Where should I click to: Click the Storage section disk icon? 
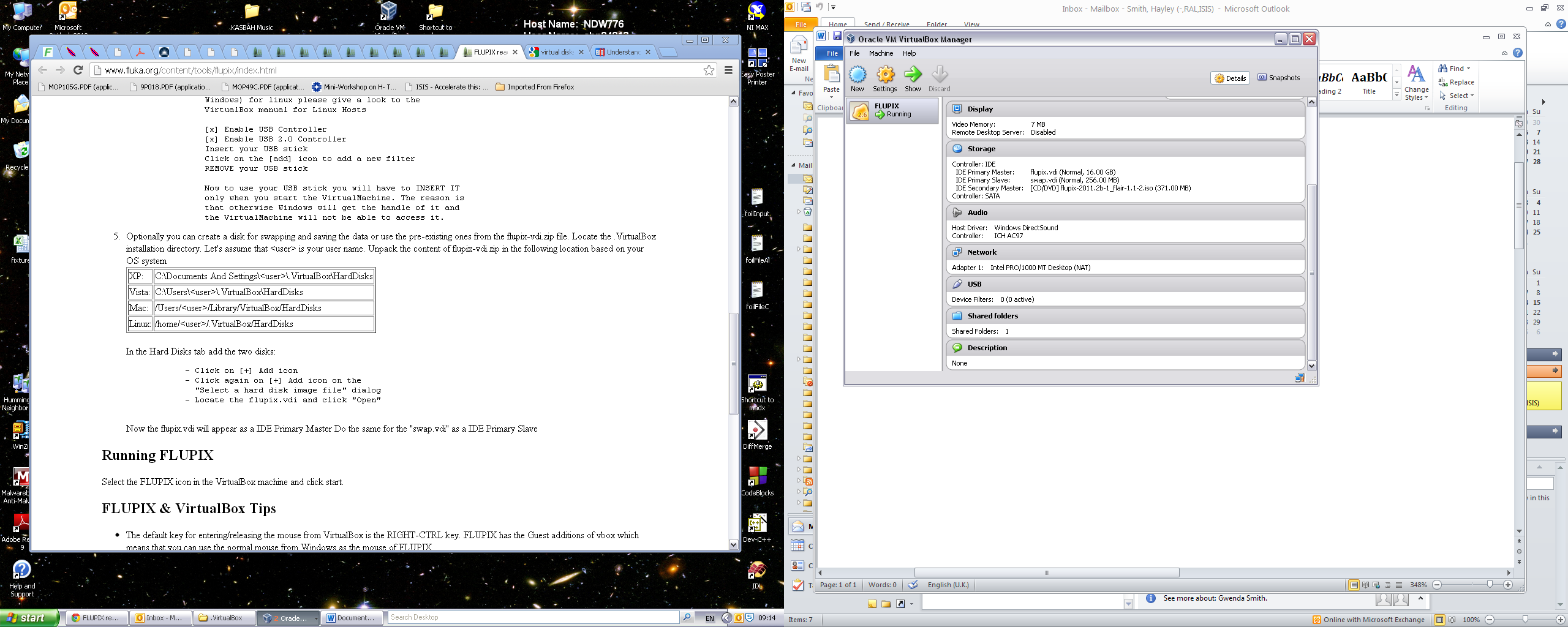pos(957,149)
